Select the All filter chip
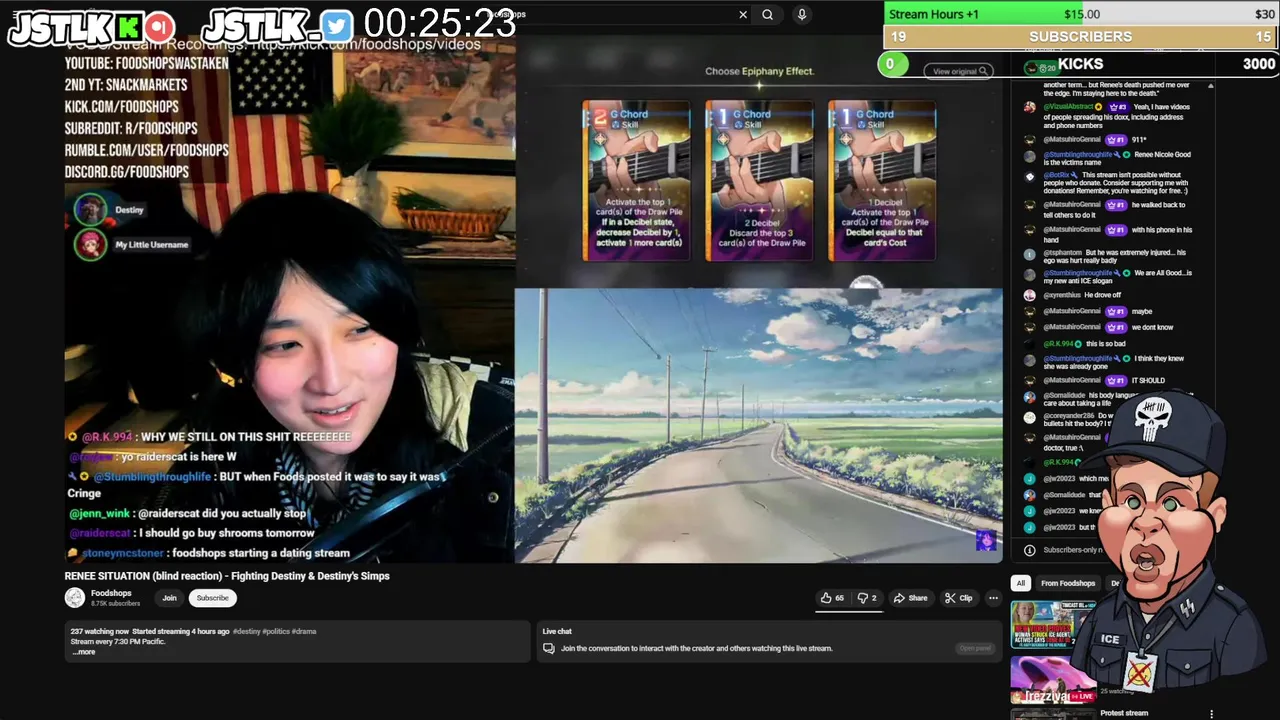This screenshot has height=720, width=1280. pos(1020,583)
